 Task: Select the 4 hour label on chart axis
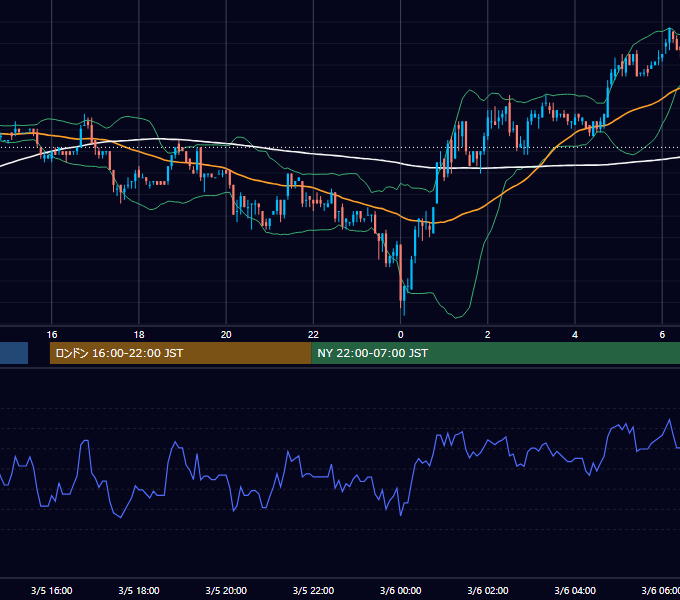pos(575,334)
